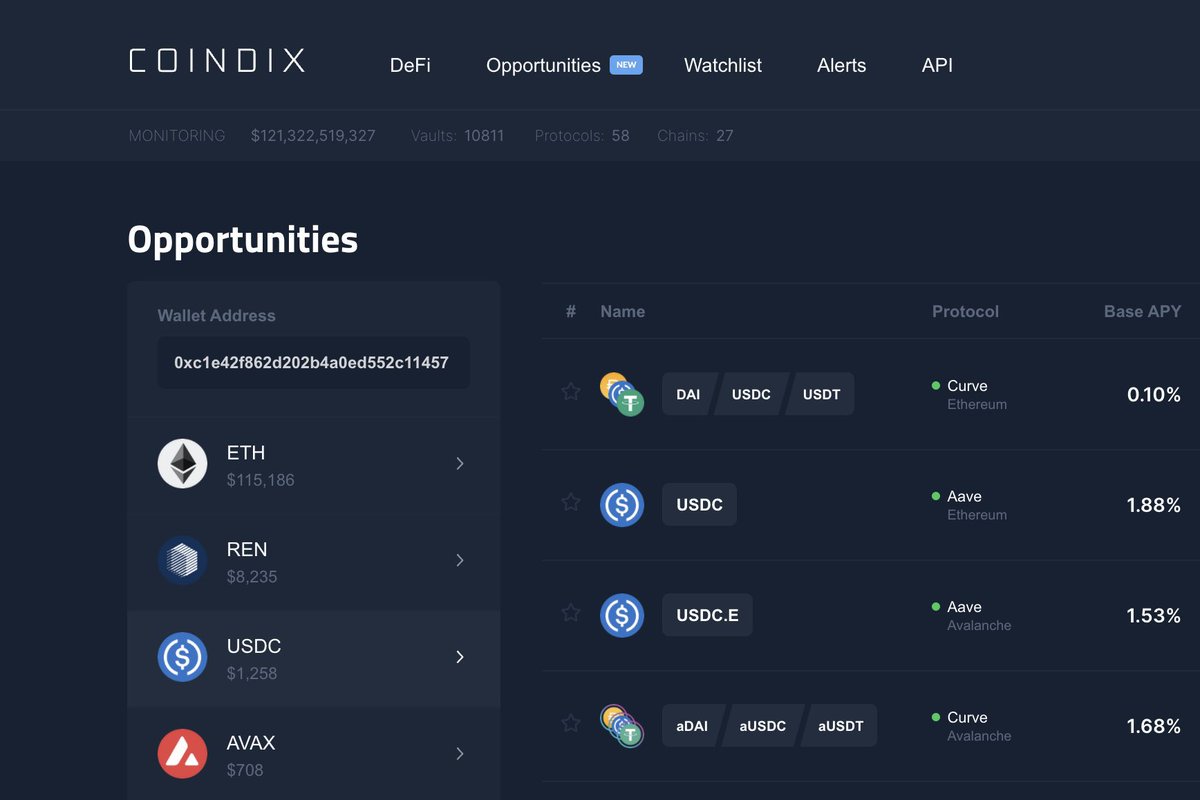Click the USDC token icon in Aave Ethereum row
The width and height of the screenshot is (1200, 800).
(622, 505)
